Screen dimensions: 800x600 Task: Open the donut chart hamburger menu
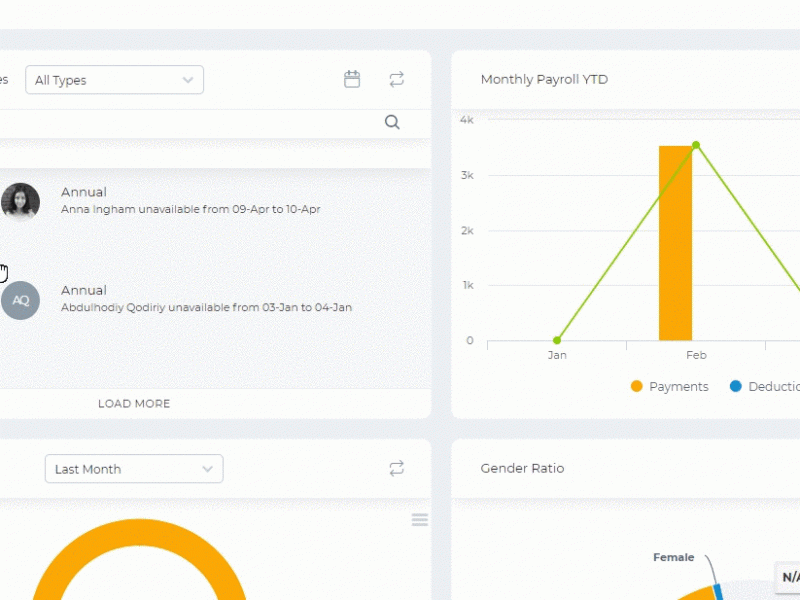pyautogui.click(x=419, y=520)
